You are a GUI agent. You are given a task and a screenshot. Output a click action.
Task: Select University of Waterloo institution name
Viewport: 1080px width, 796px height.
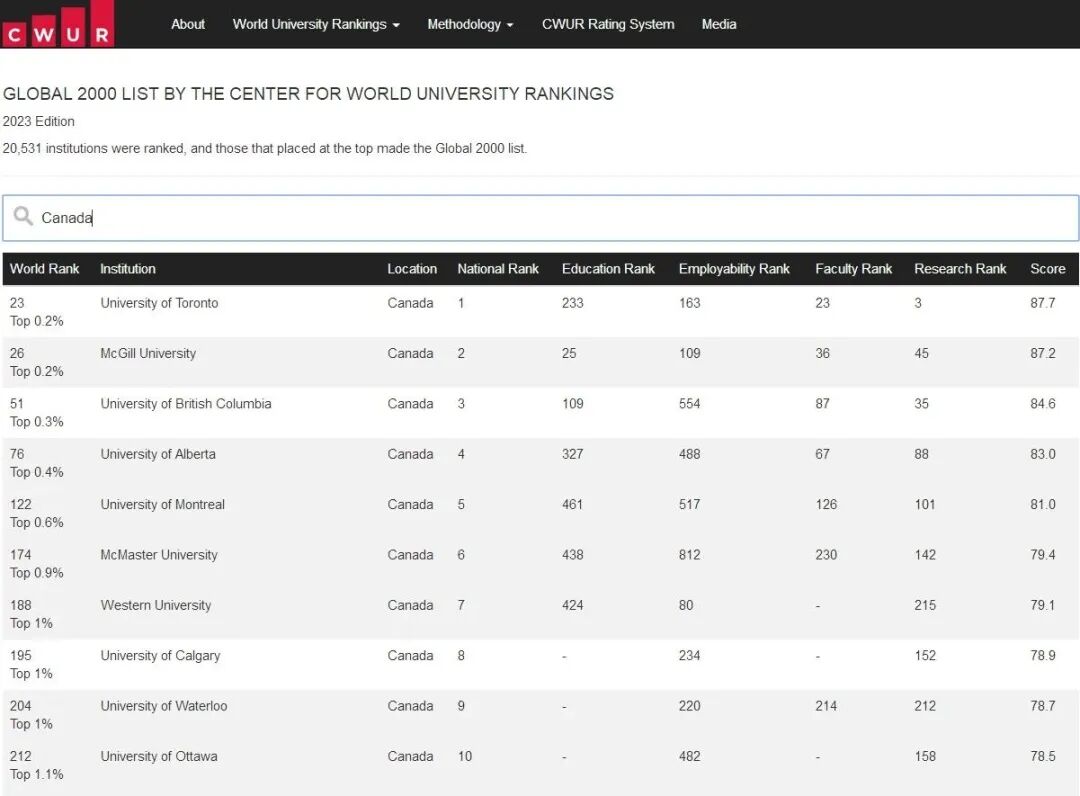[164, 705]
